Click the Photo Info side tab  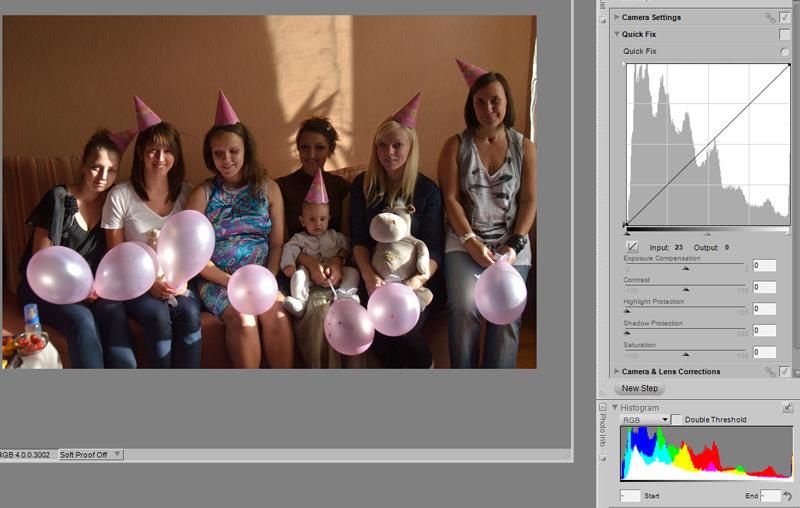(603, 429)
